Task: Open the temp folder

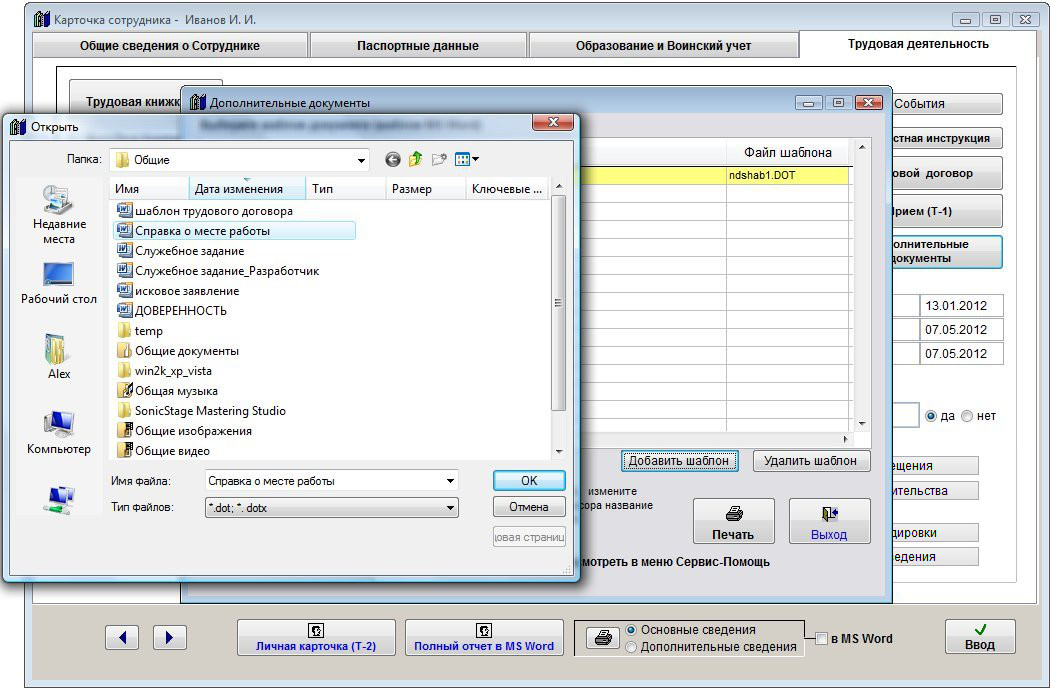Action: (x=140, y=331)
